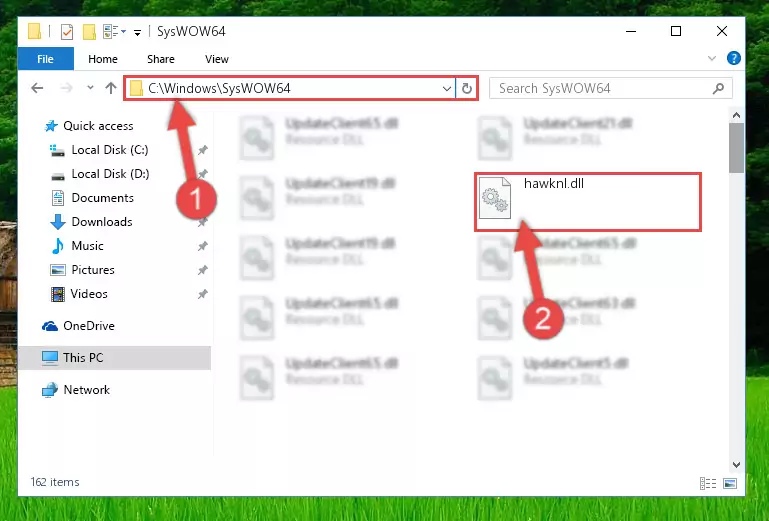Select Network in the navigation pane
The width and height of the screenshot is (769, 521).
(x=87, y=390)
